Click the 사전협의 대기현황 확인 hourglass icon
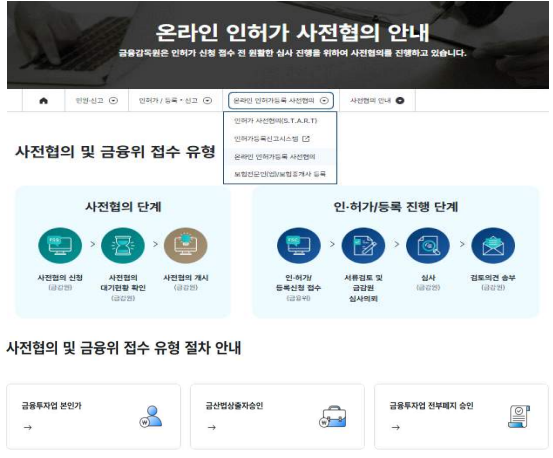Image resolution: width=553 pixels, height=458 pixels. (123, 245)
